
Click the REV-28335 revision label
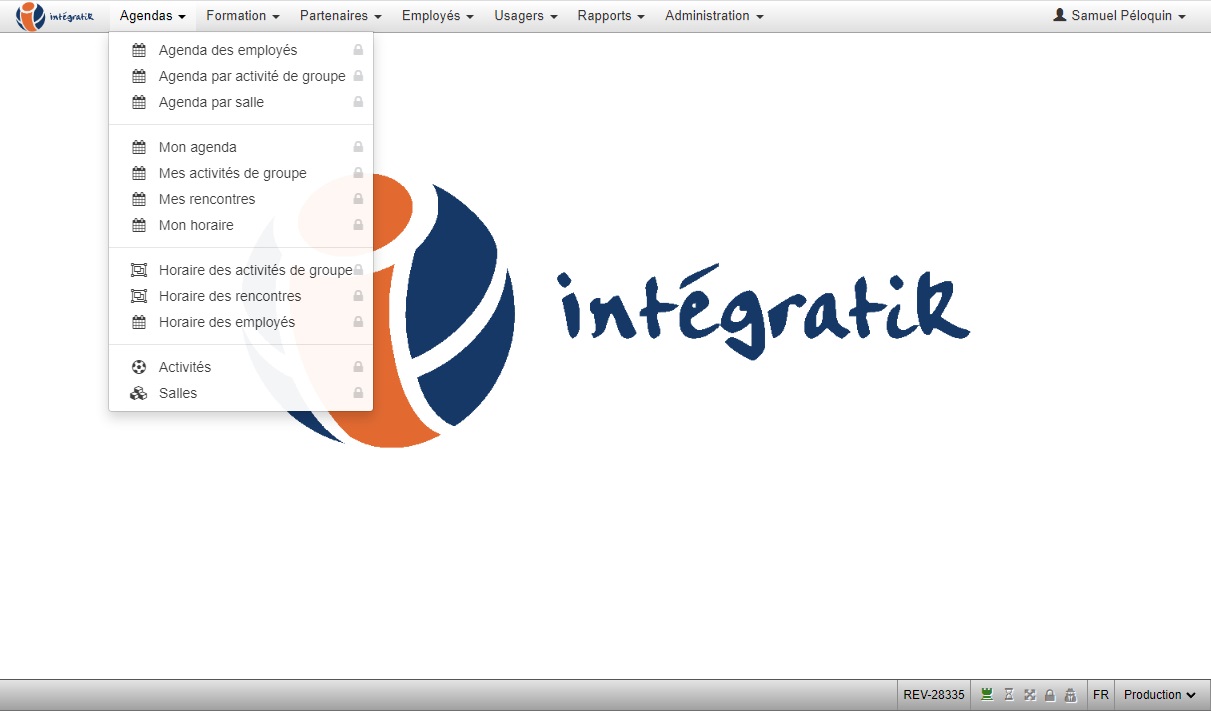pyautogui.click(x=934, y=695)
